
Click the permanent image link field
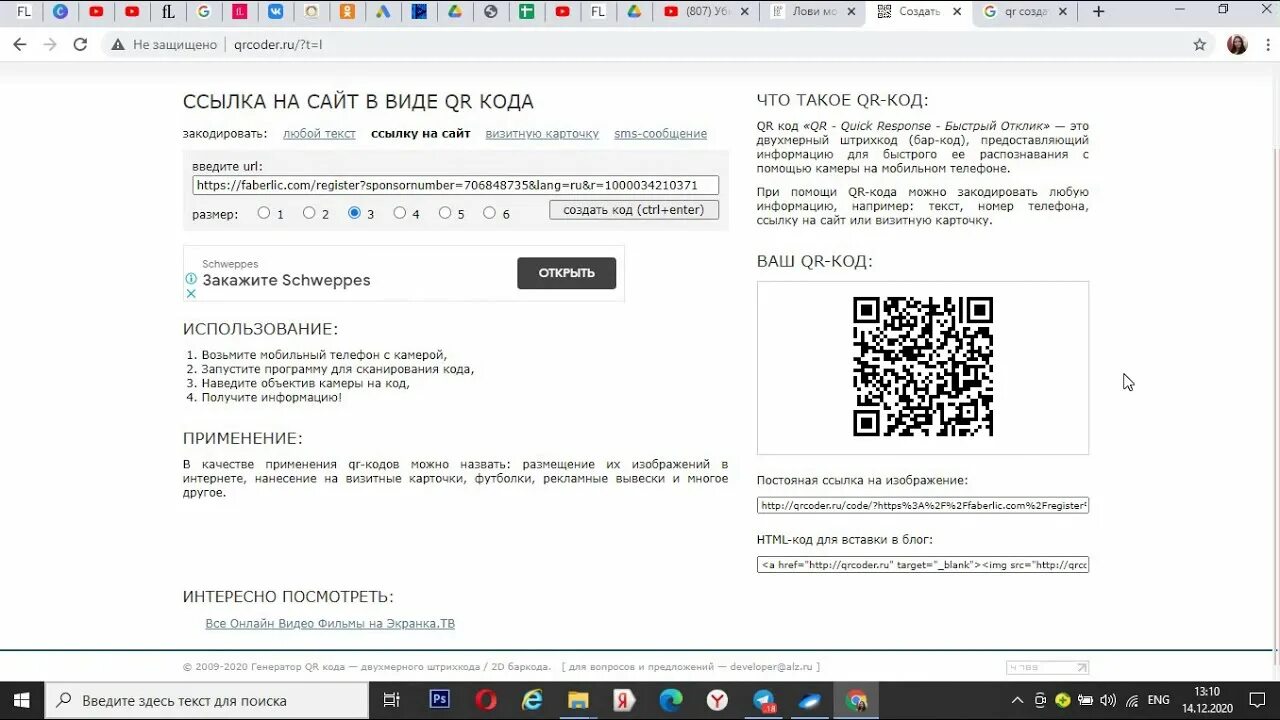point(923,505)
